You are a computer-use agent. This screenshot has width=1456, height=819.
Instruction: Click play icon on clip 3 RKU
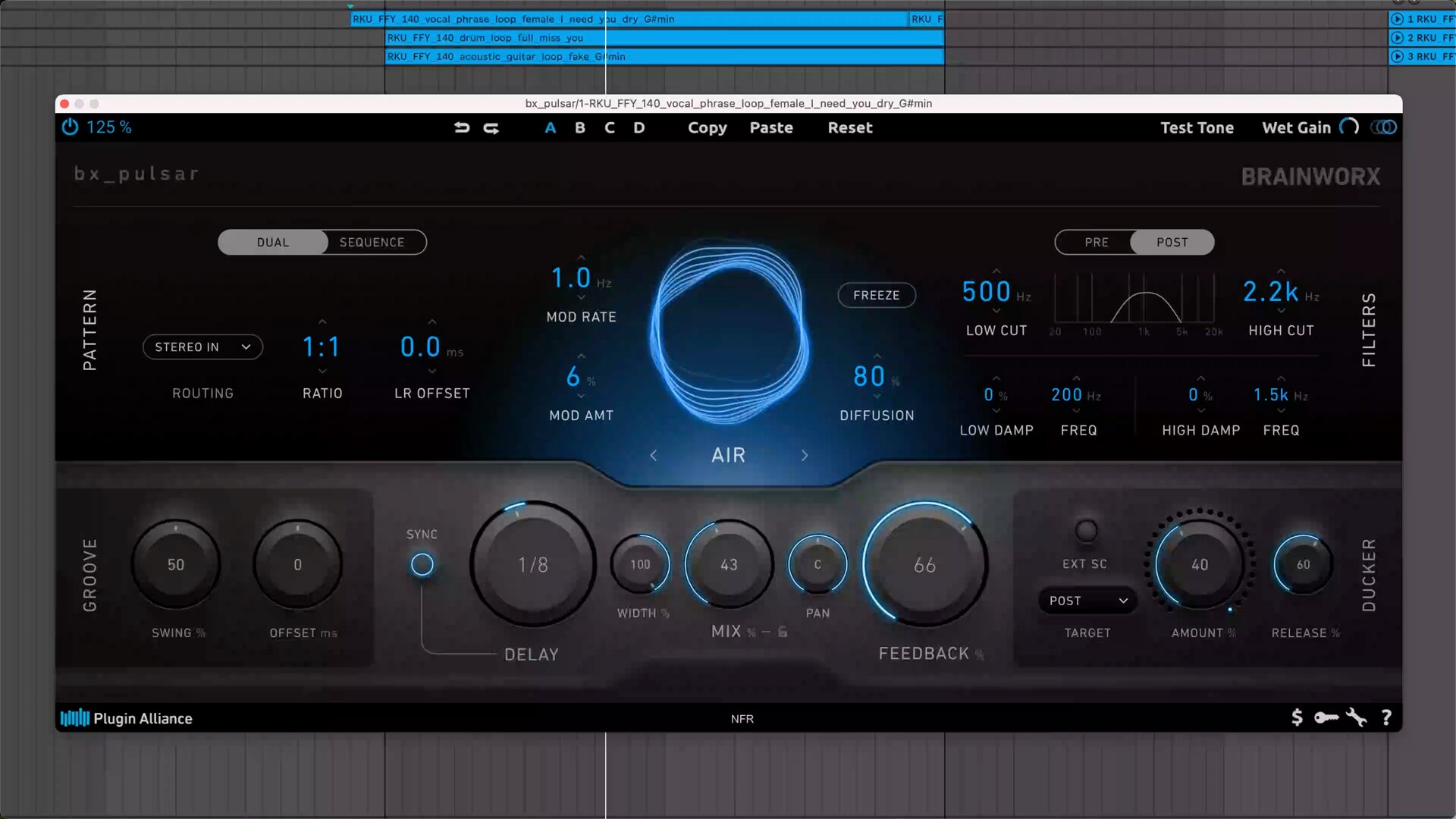point(1397,56)
